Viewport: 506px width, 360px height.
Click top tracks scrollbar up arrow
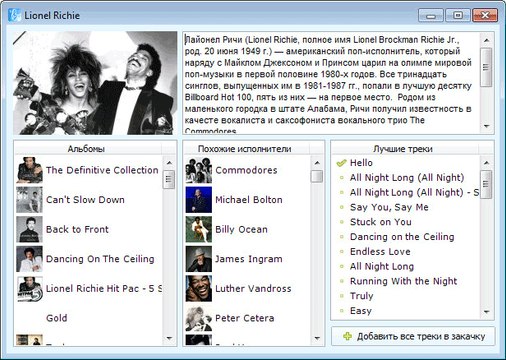pyautogui.click(x=486, y=163)
